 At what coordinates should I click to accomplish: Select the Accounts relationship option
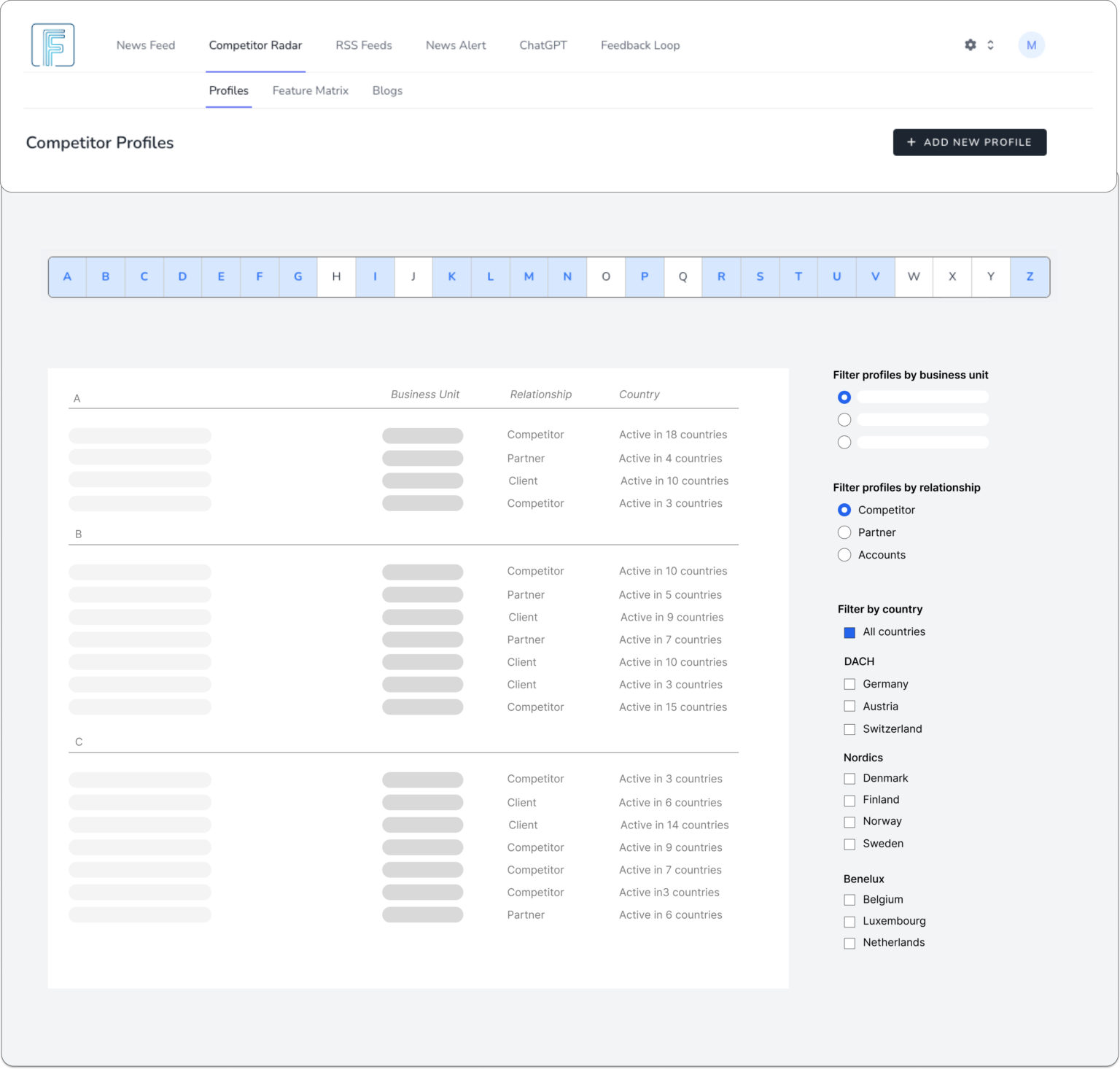pos(844,555)
